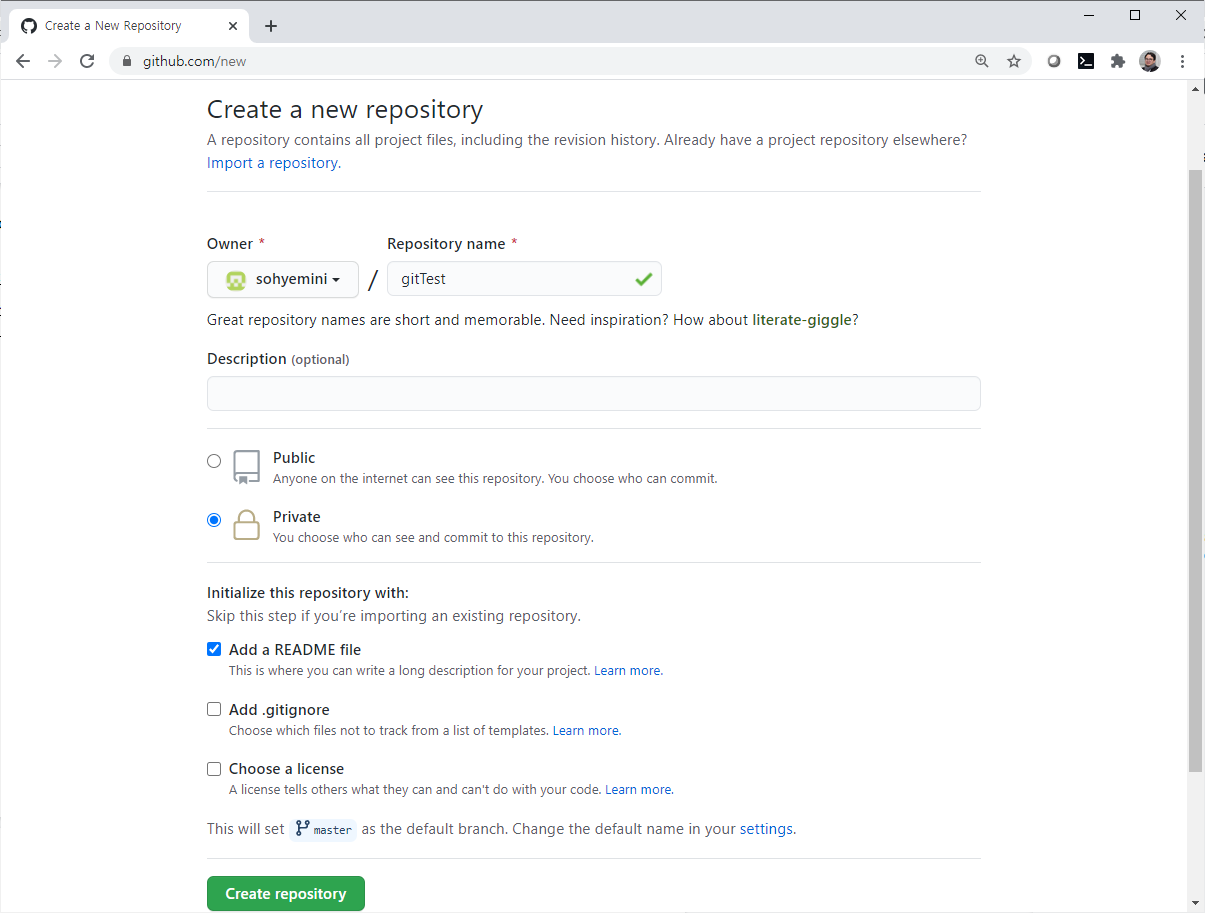This screenshot has height=913, width=1205.
Task: Open the Owner sohyemini dropdown
Action: [x=283, y=279]
